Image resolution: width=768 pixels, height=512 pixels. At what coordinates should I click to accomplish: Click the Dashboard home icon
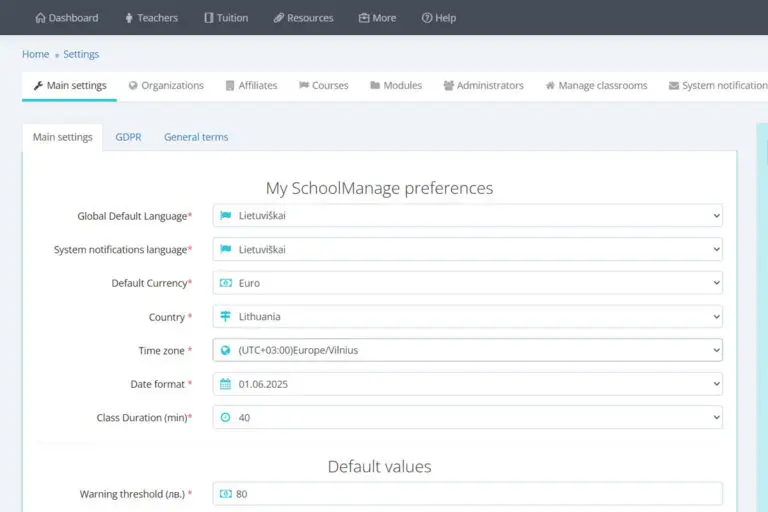pyautogui.click(x=40, y=18)
